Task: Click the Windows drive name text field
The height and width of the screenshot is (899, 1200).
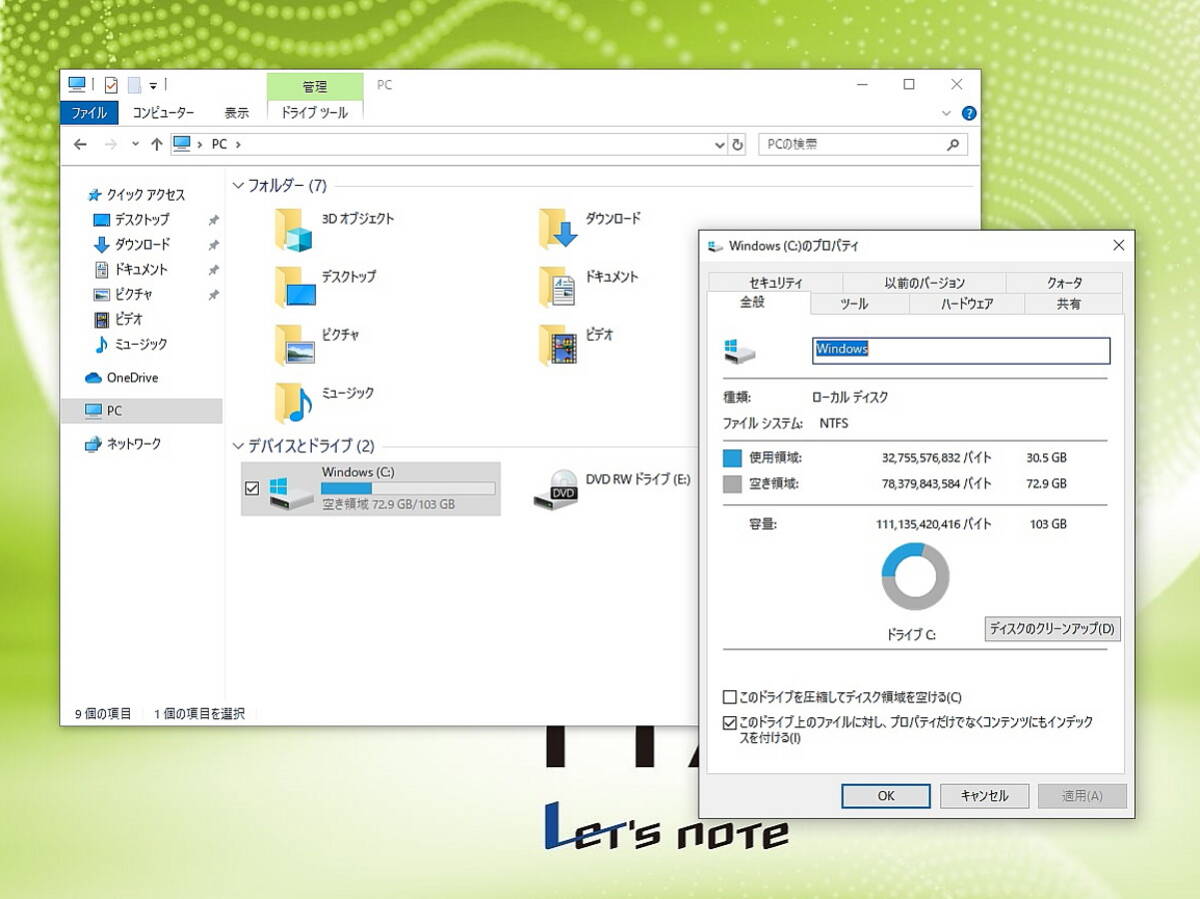Action: [x=960, y=350]
